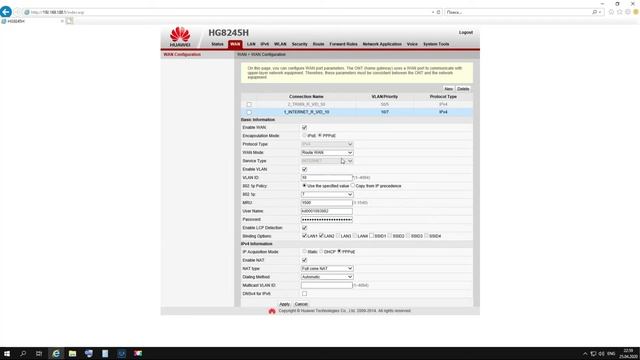Open the System Tools tab

click(436, 44)
